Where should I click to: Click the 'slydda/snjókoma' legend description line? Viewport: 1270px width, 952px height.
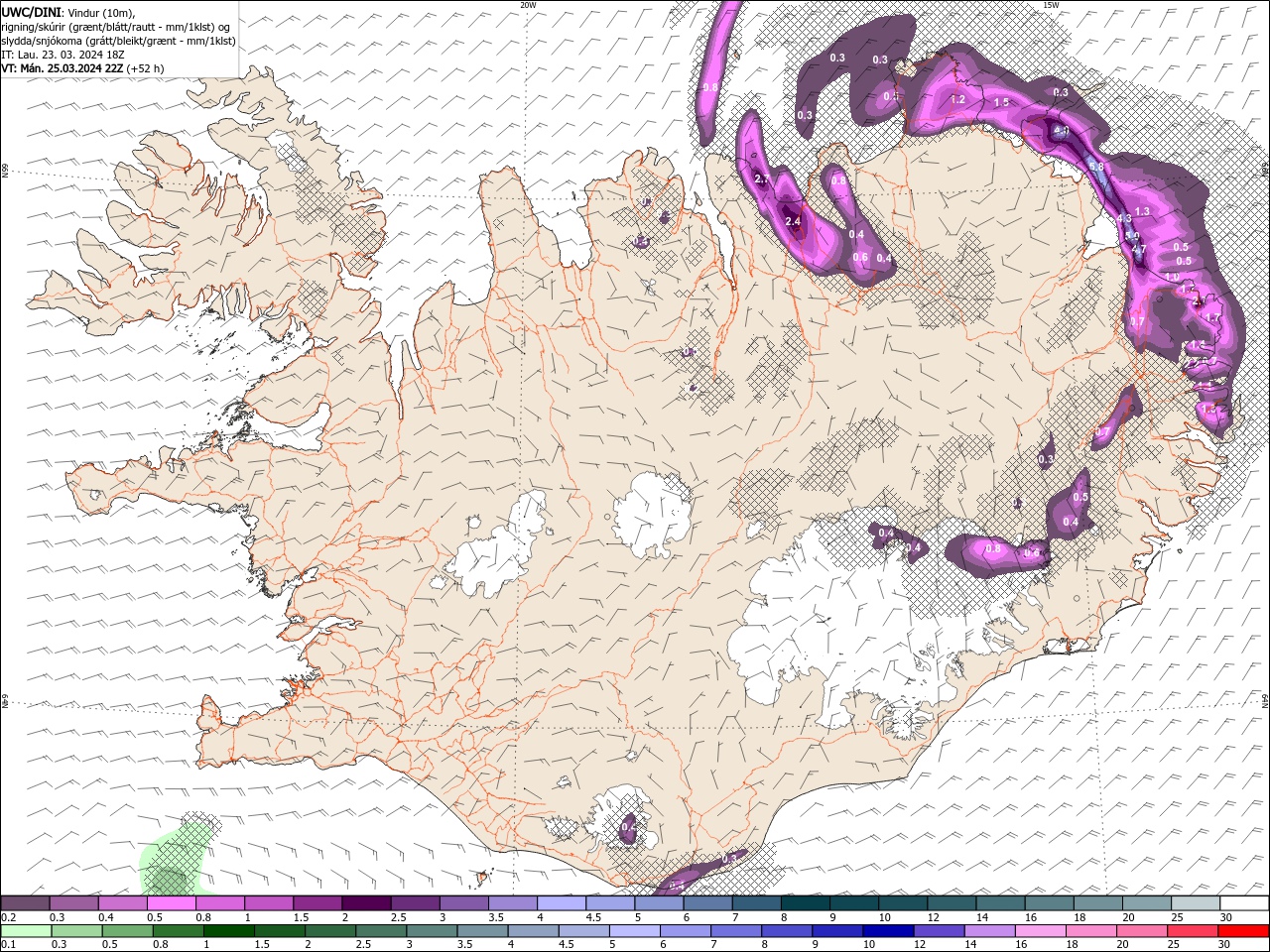point(118,41)
